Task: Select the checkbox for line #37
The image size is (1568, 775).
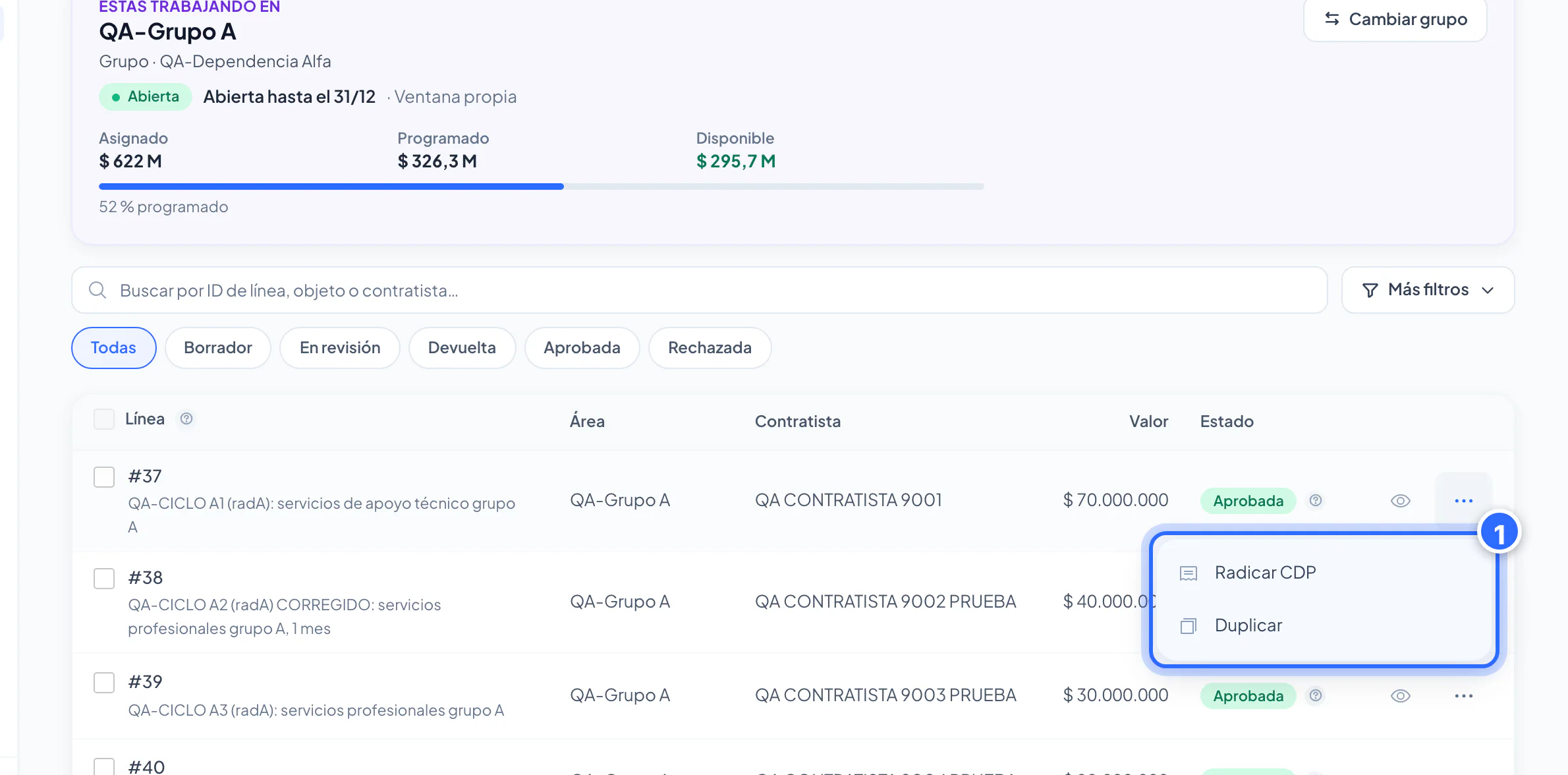Action: pos(104,476)
